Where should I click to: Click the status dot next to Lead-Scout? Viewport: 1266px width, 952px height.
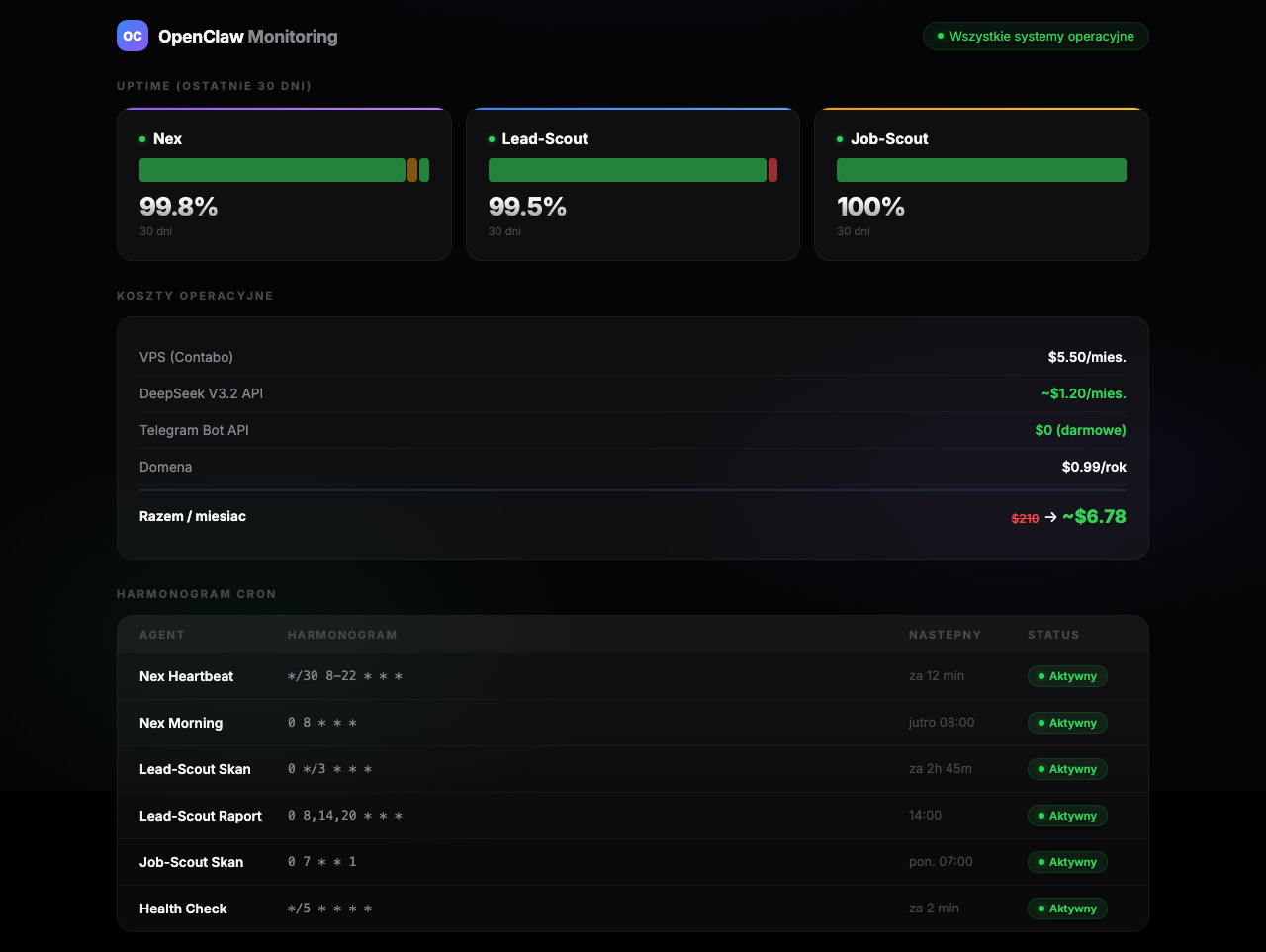click(x=492, y=139)
